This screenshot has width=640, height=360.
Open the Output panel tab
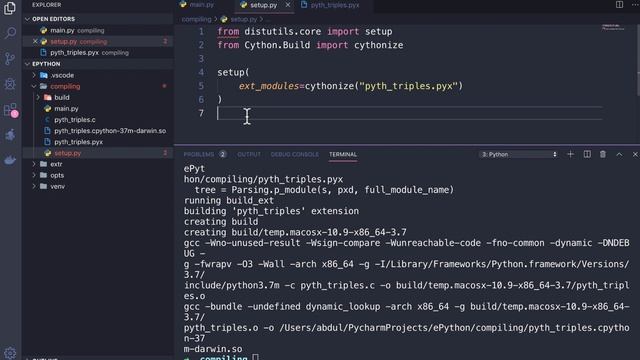coord(249,154)
